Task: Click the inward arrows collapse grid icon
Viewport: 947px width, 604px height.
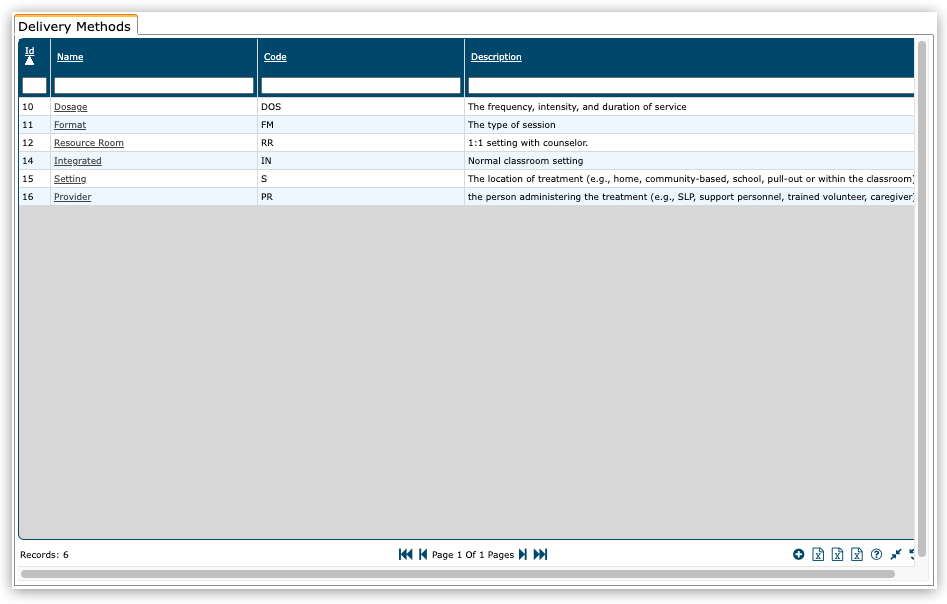Action: (x=896, y=554)
